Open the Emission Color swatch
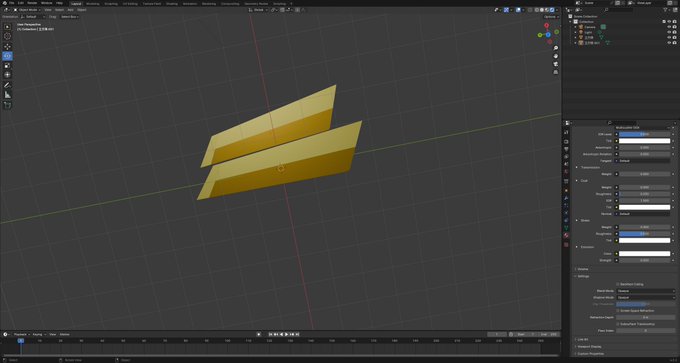Screen dimensions: 680x363 coord(644,254)
